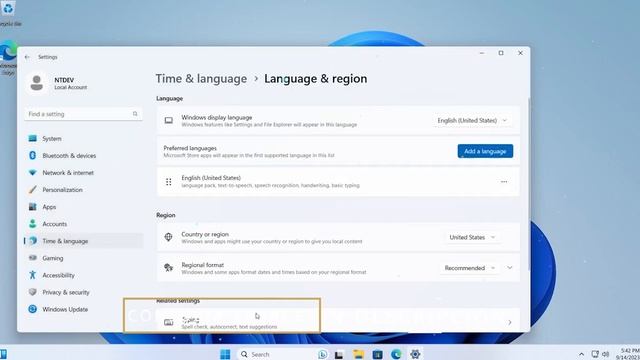Viewport: 640px width, 360px height.
Task: Launch Microsoft Edge from taskbar
Action: click(396, 354)
